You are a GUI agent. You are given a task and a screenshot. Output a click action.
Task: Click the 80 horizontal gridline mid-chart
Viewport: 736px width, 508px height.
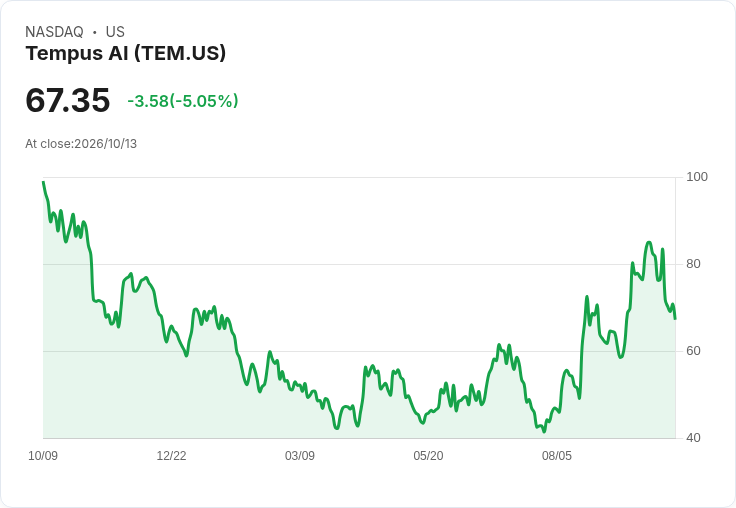pyautogui.click(x=359, y=264)
